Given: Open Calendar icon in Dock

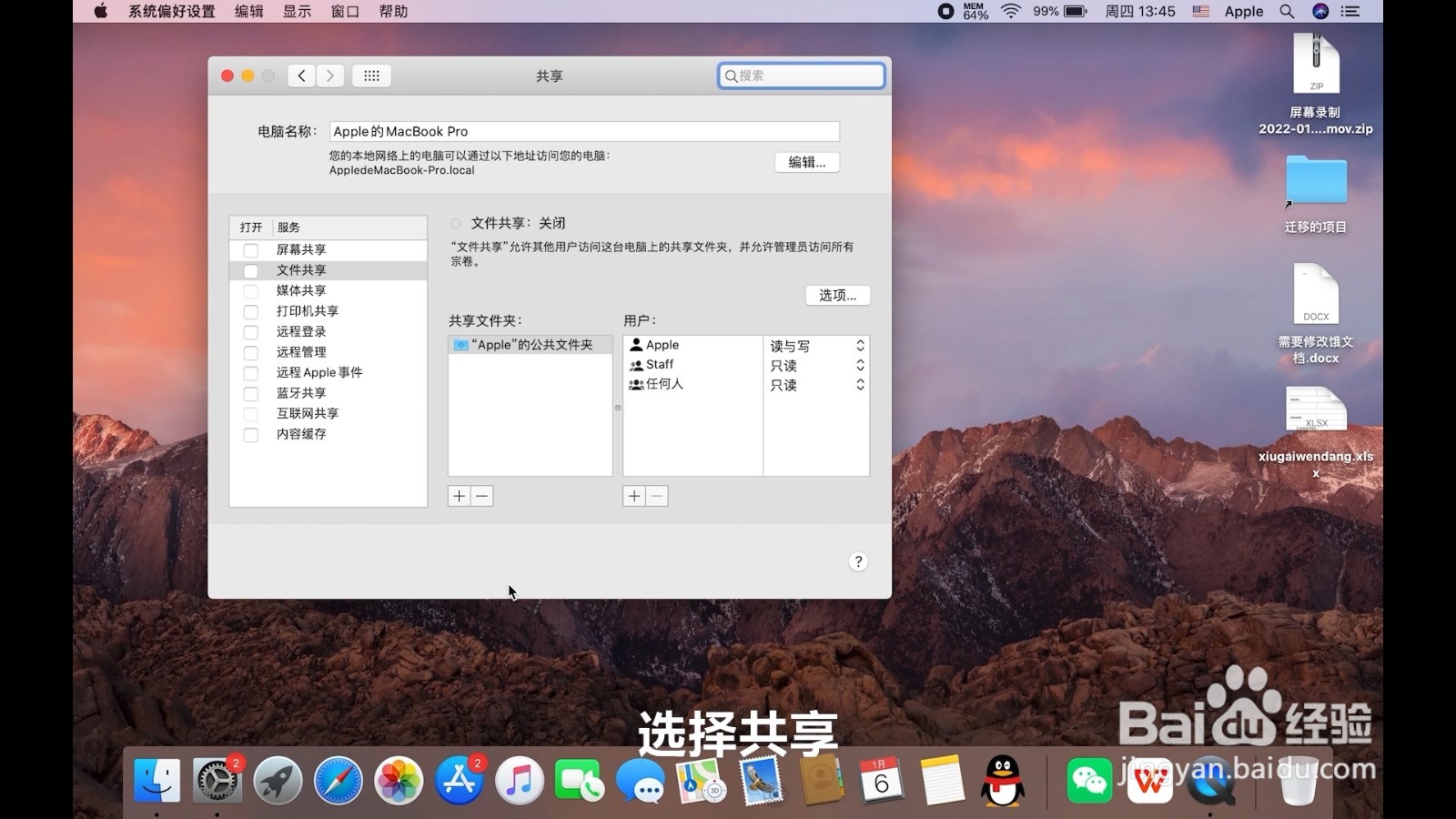Looking at the screenshot, I should (881, 781).
